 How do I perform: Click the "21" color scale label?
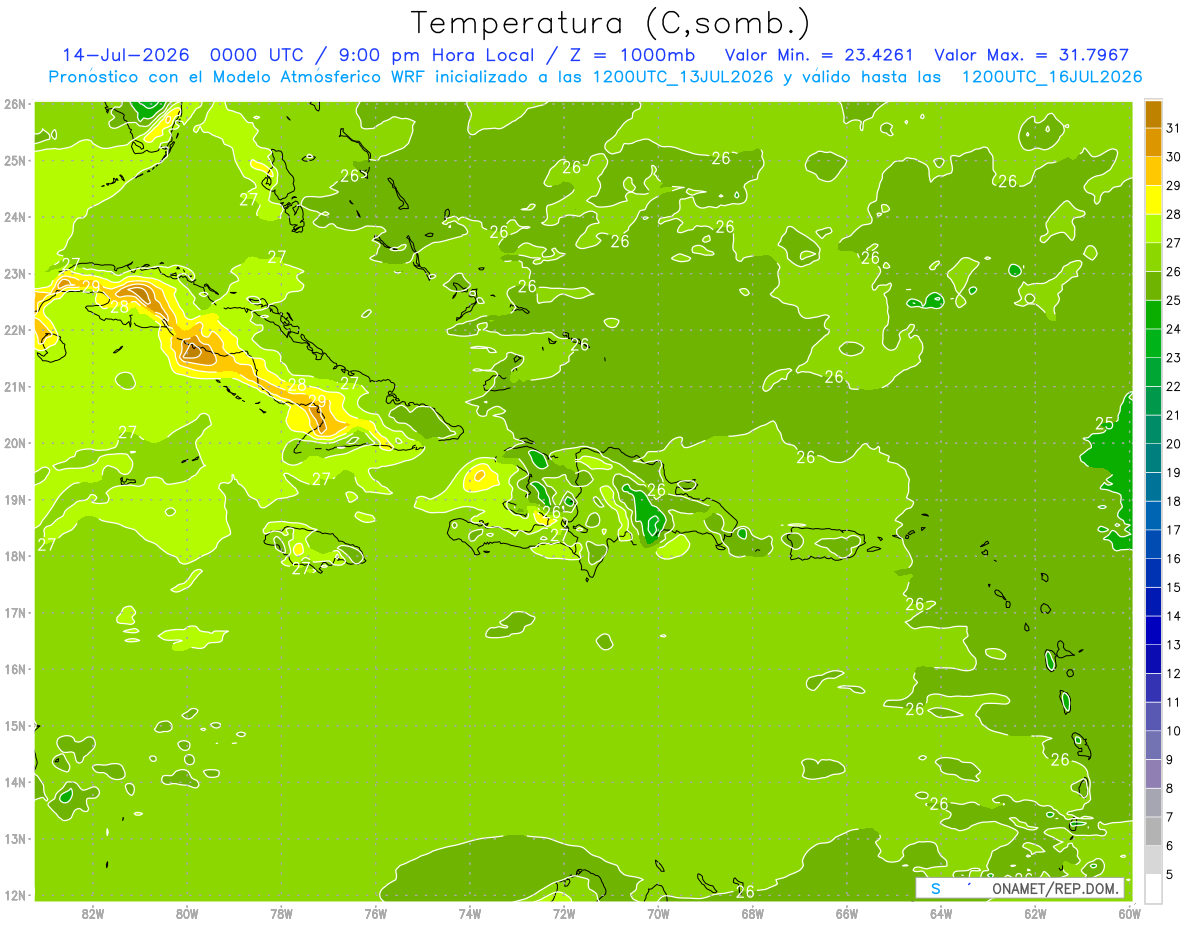tap(1174, 415)
